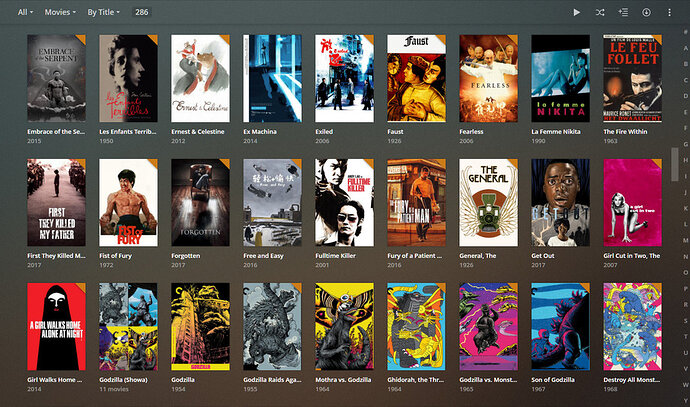Click the La Femme Nikita title link

[x=556, y=132]
